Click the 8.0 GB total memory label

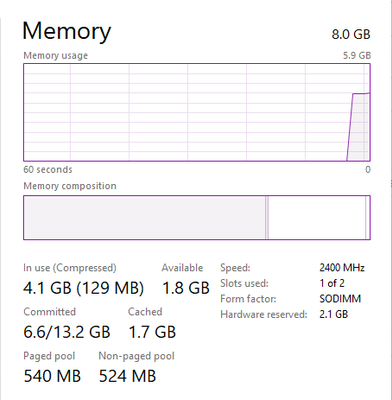pyautogui.click(x=351, y=34)
